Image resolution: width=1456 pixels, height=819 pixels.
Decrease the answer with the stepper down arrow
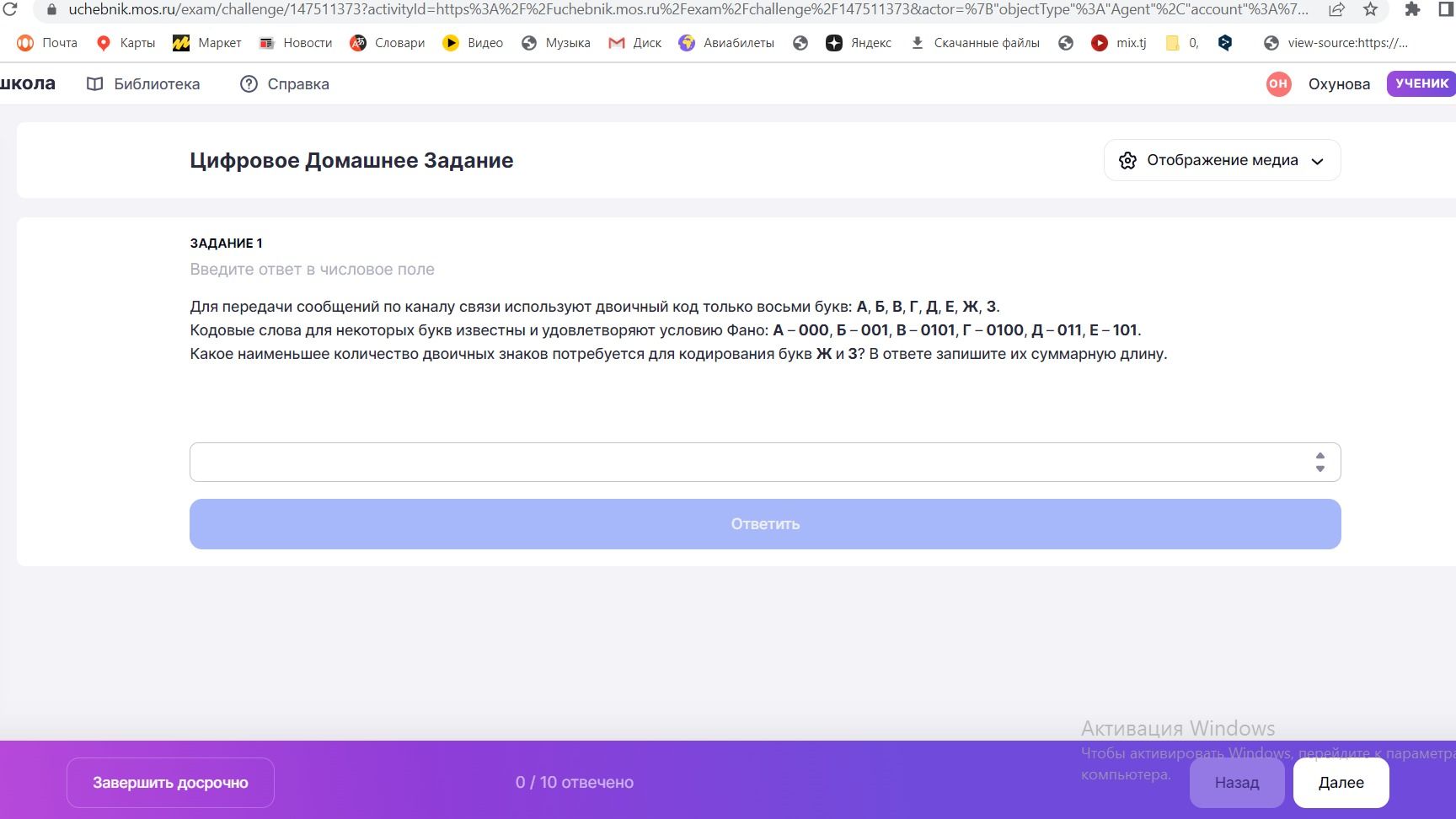[1320, 468]
